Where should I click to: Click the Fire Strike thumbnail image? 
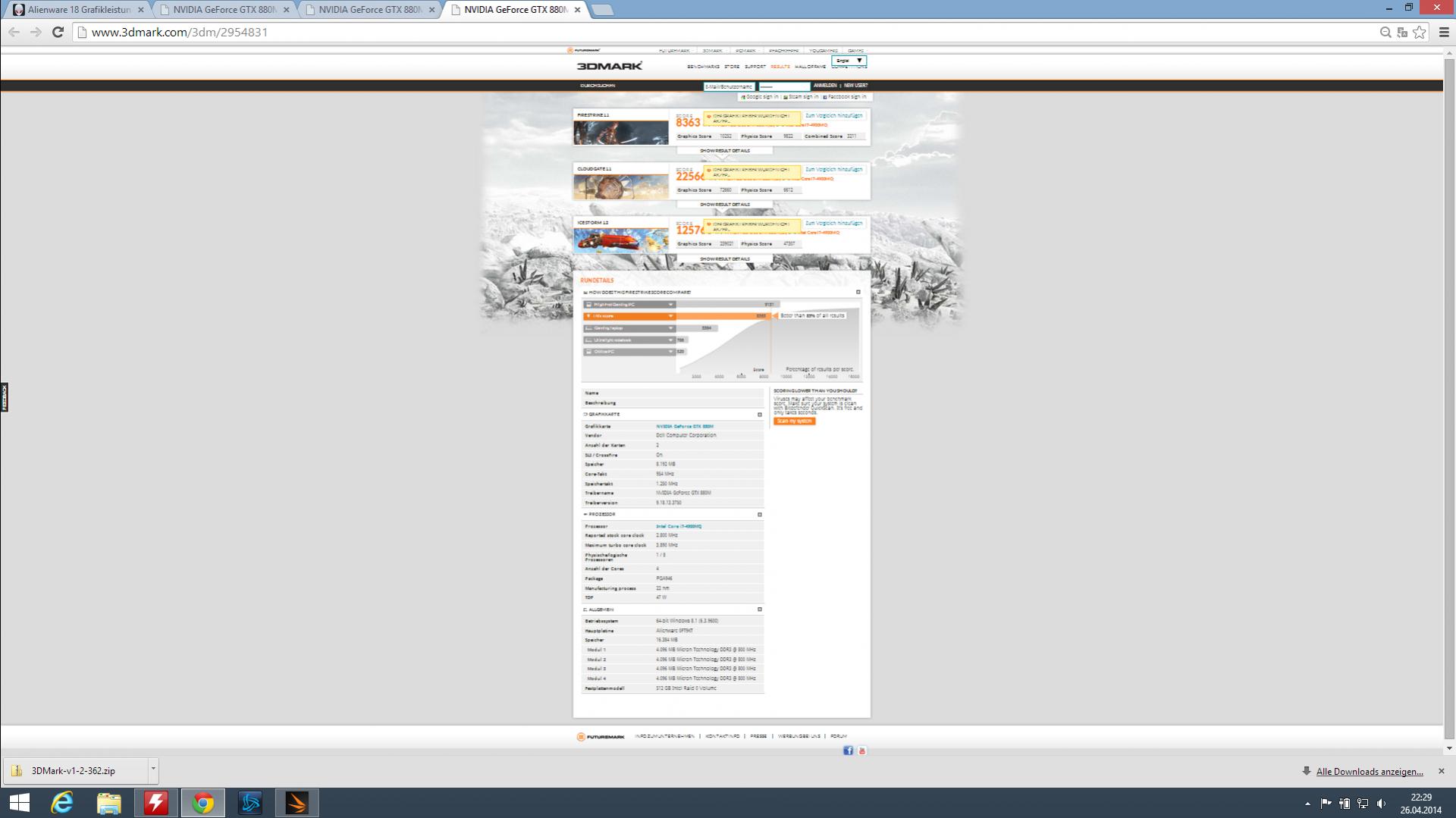click(621, 133)
